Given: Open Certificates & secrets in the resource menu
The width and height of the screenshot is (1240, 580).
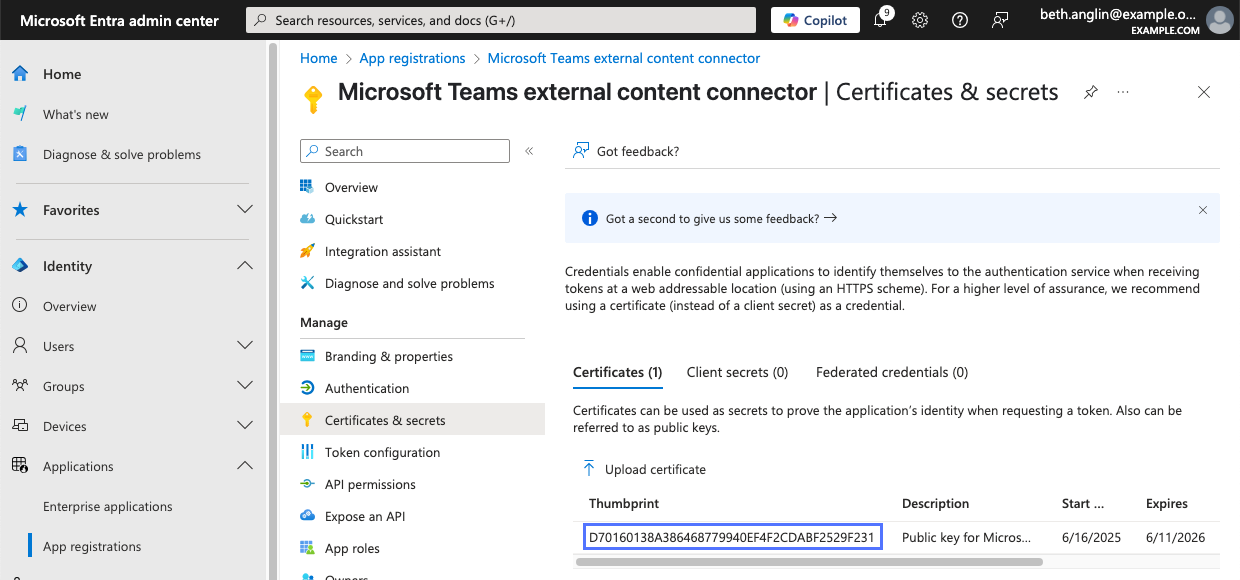Looking at the screenshot, I should click(413, 420).
